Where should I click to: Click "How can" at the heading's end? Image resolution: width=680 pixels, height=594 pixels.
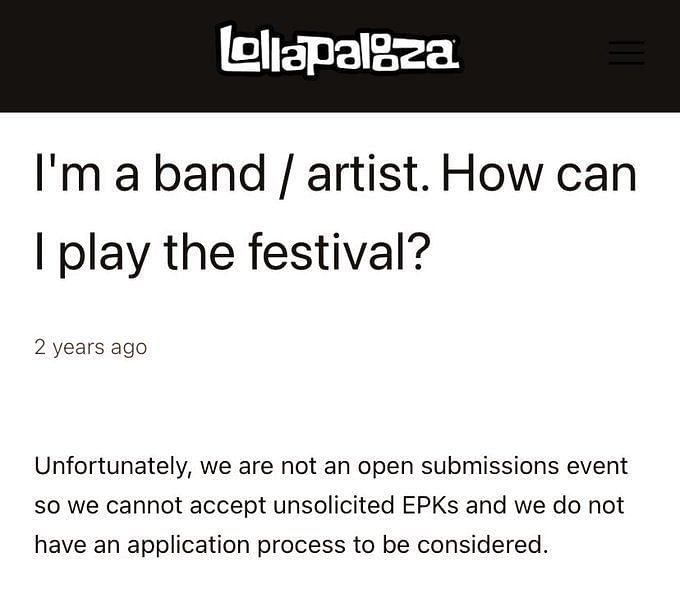point(539,173)
